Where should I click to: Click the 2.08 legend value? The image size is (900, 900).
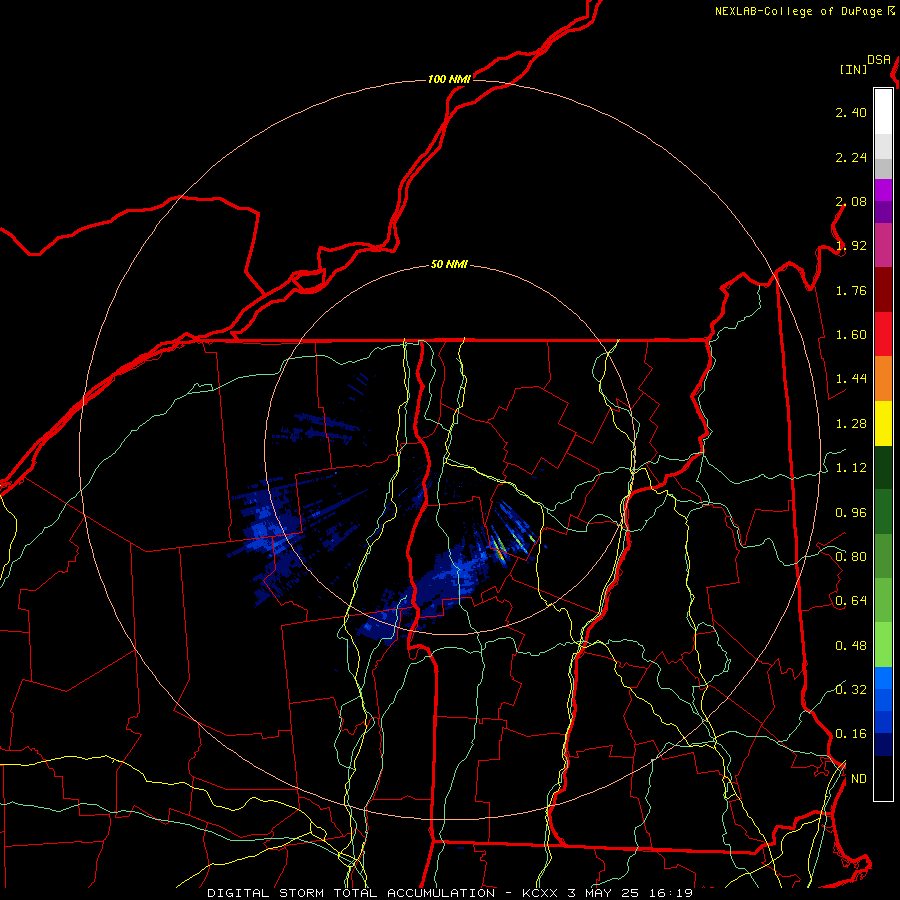tap(851, 201)
